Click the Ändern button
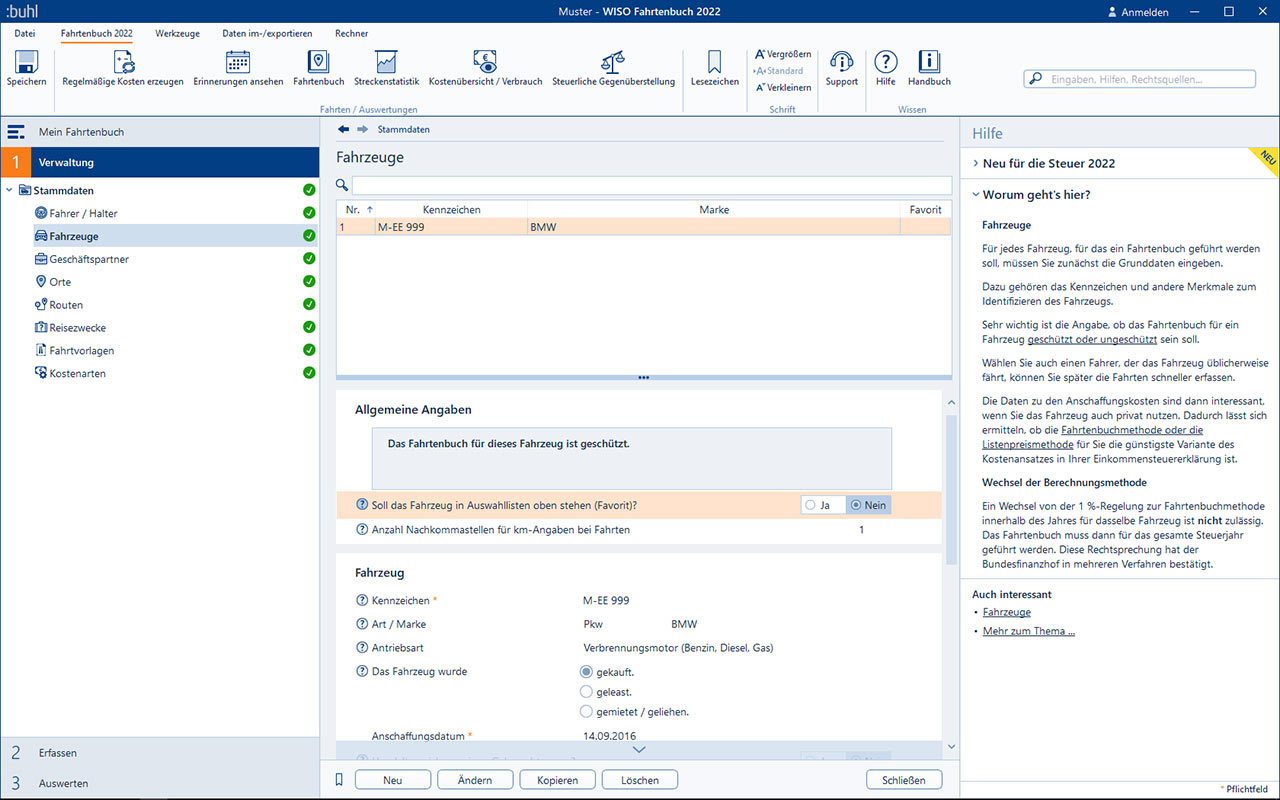Viewport: 1280px width, 800px height. (475, 780)
